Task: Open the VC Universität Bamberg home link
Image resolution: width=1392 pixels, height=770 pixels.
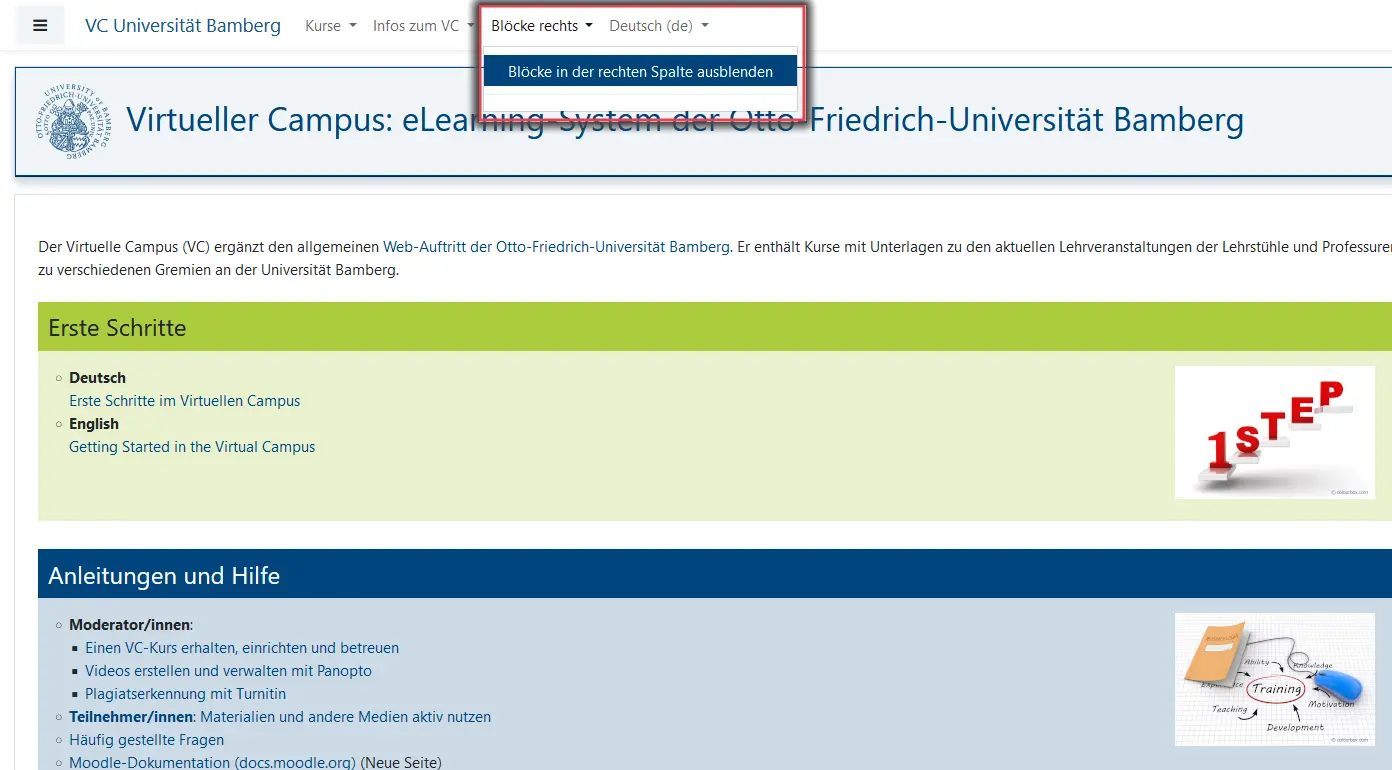Action: tap(183, 26)
